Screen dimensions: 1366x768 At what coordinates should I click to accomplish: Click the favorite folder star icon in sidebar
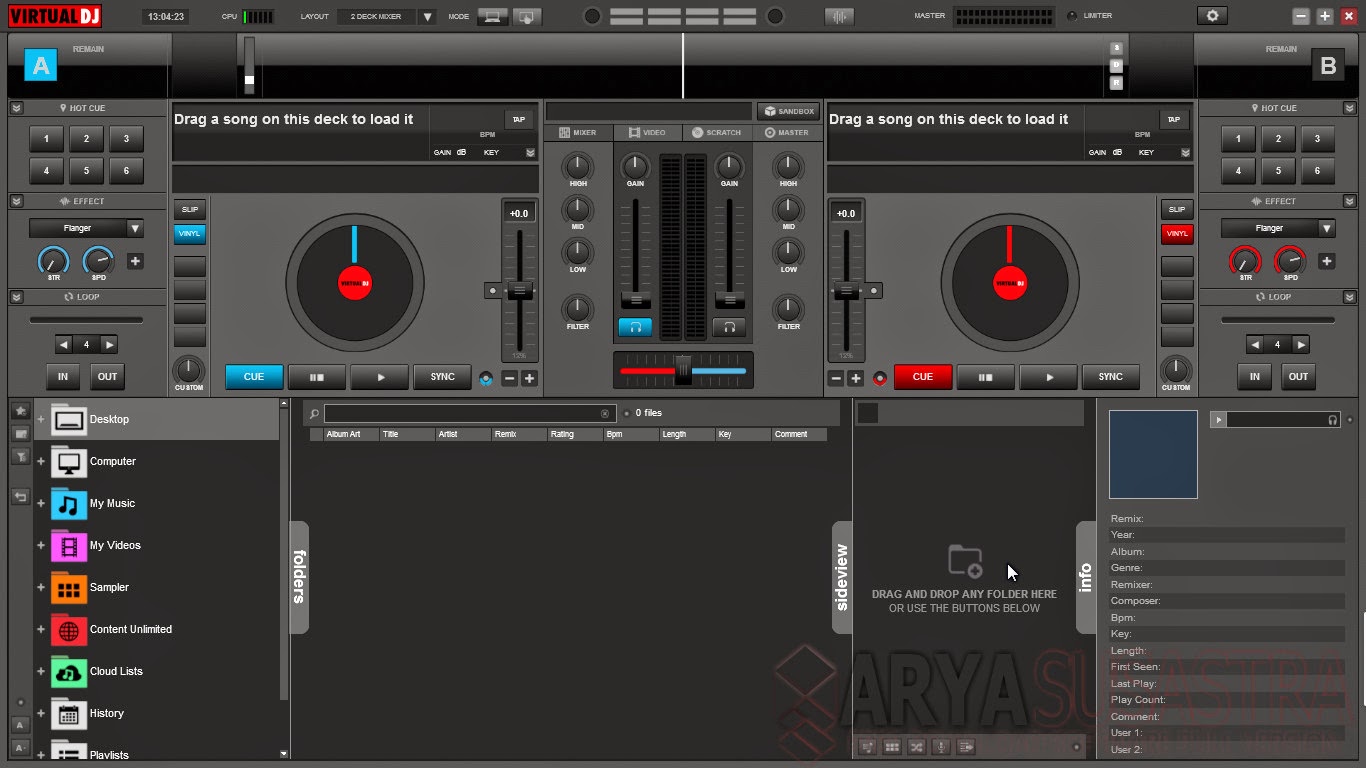tap(20, 411)
